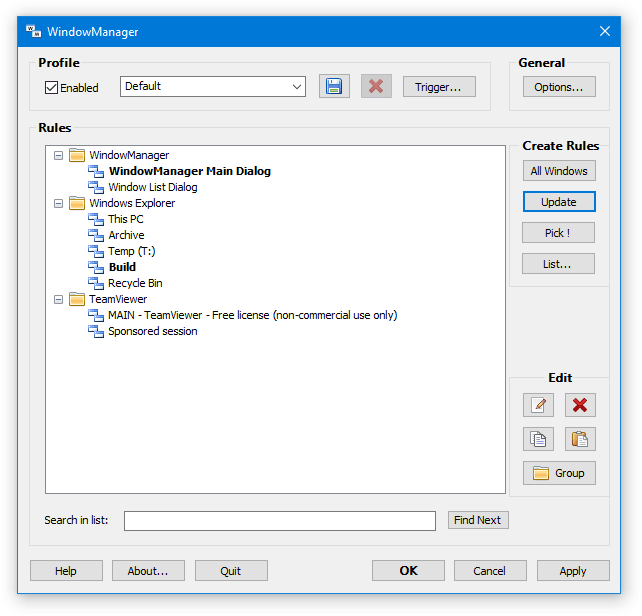Select the Recycle Bin rule
Image resolution: width=642 pixels, height=616 pixels.
(135, 283)
